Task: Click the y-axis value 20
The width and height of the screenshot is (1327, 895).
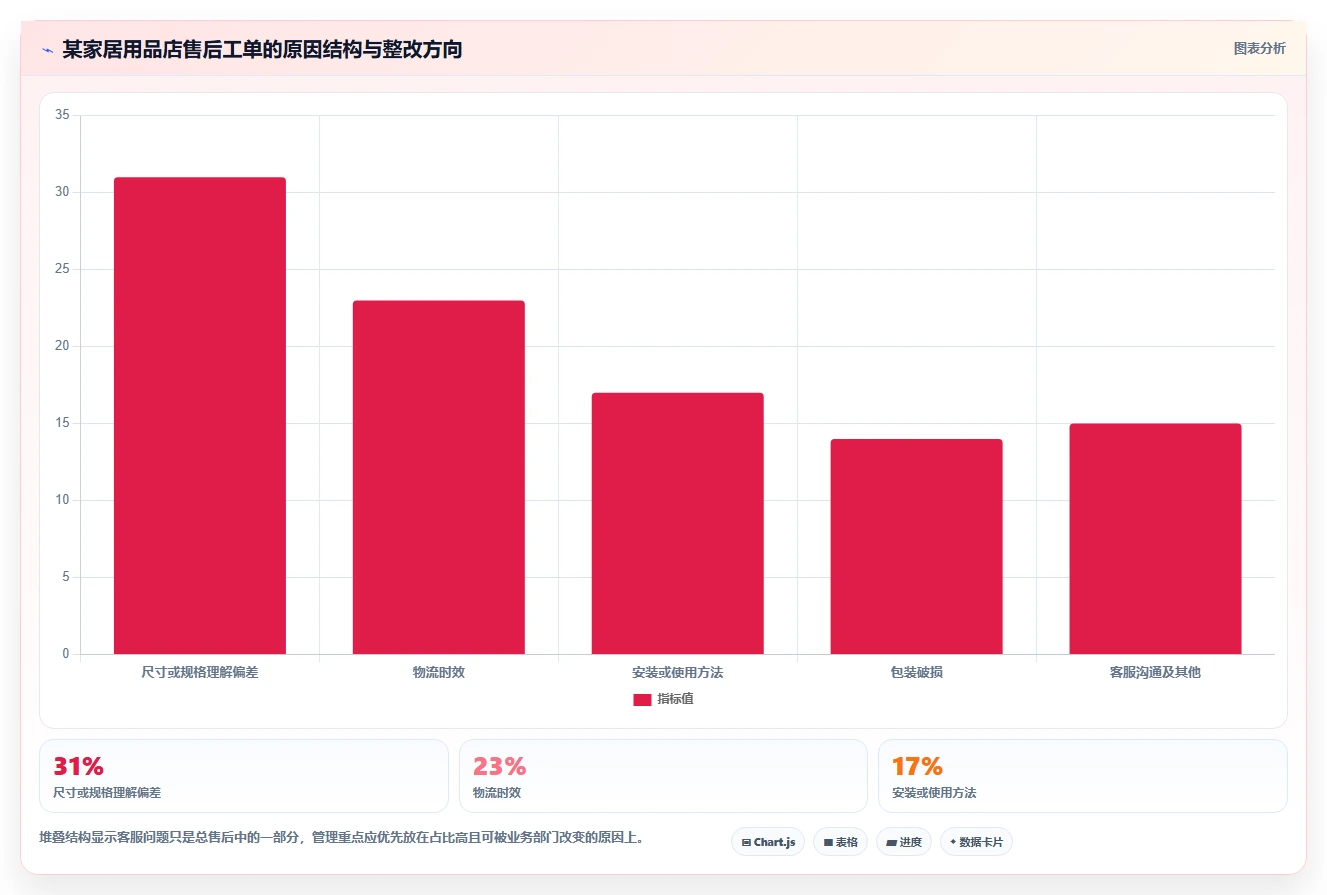Action: [62, 346]
